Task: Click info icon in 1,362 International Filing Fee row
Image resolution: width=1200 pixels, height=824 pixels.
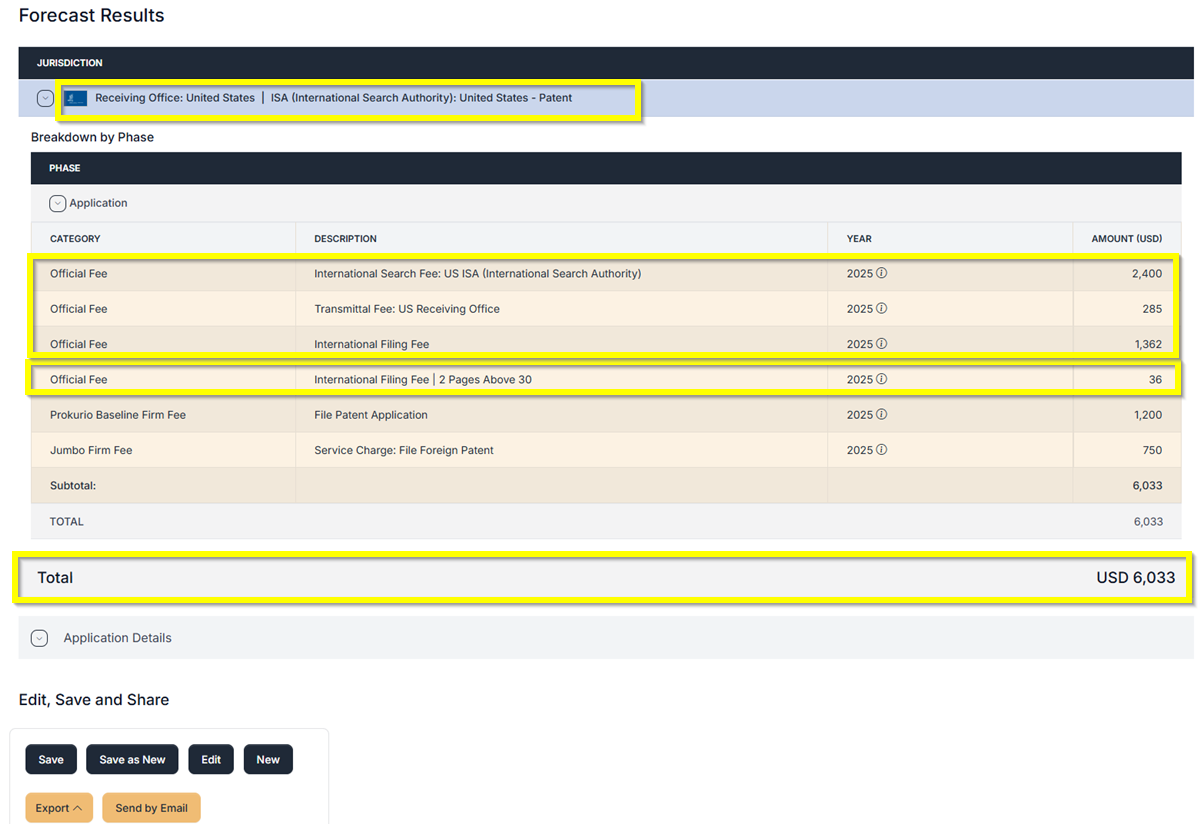Action: [x=881, y=343]
